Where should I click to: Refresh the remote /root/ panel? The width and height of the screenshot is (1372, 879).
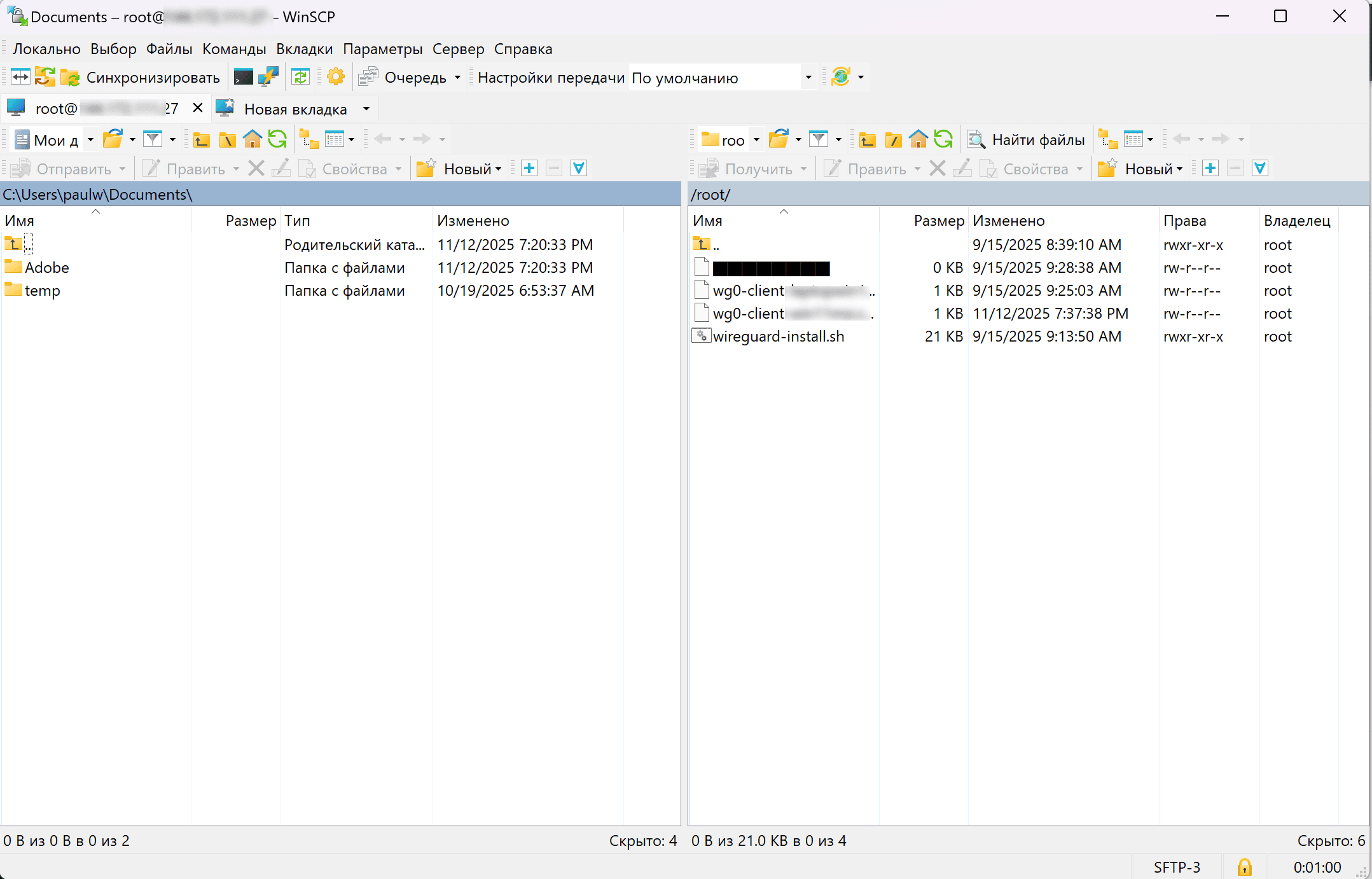point(943,139)
